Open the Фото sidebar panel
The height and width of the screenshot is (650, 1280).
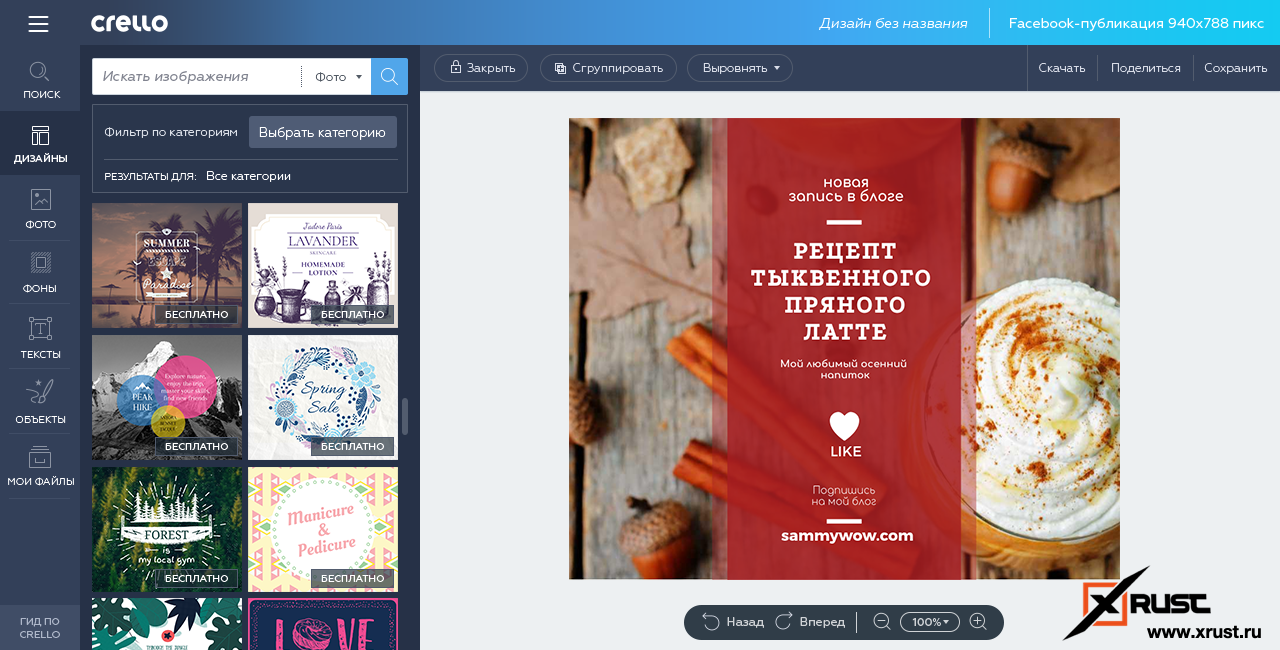pos(40,209)
